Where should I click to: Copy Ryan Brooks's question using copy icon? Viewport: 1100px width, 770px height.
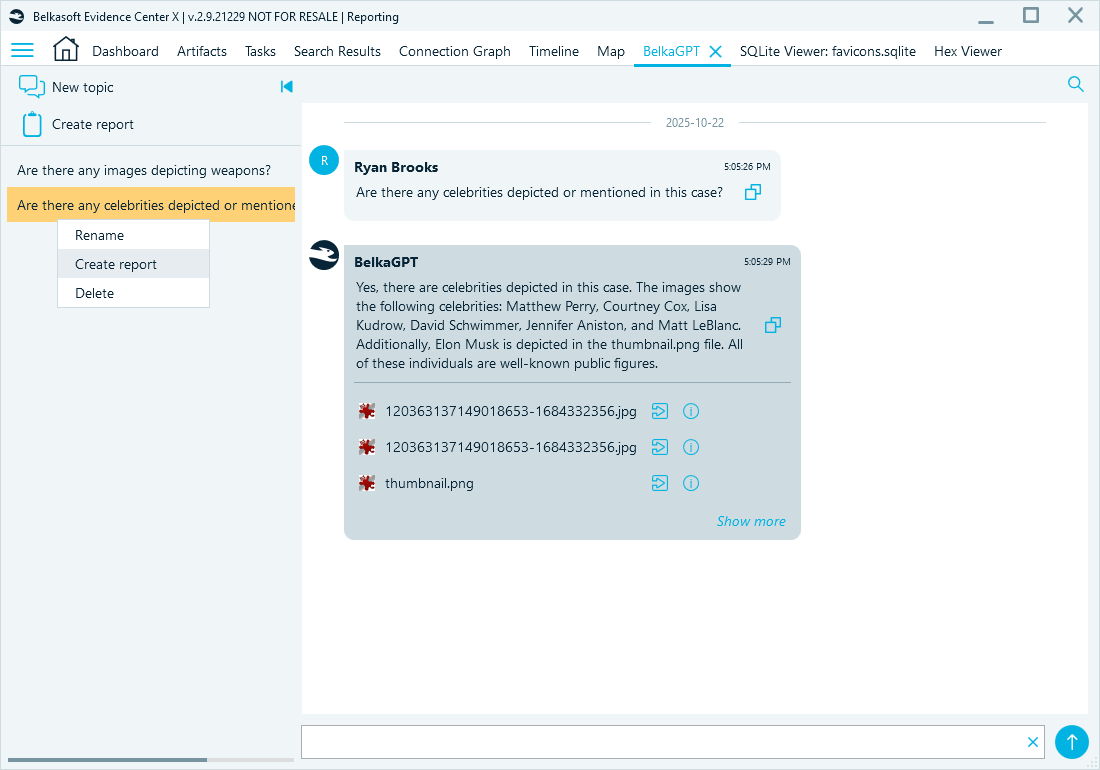tap(752, 192)
